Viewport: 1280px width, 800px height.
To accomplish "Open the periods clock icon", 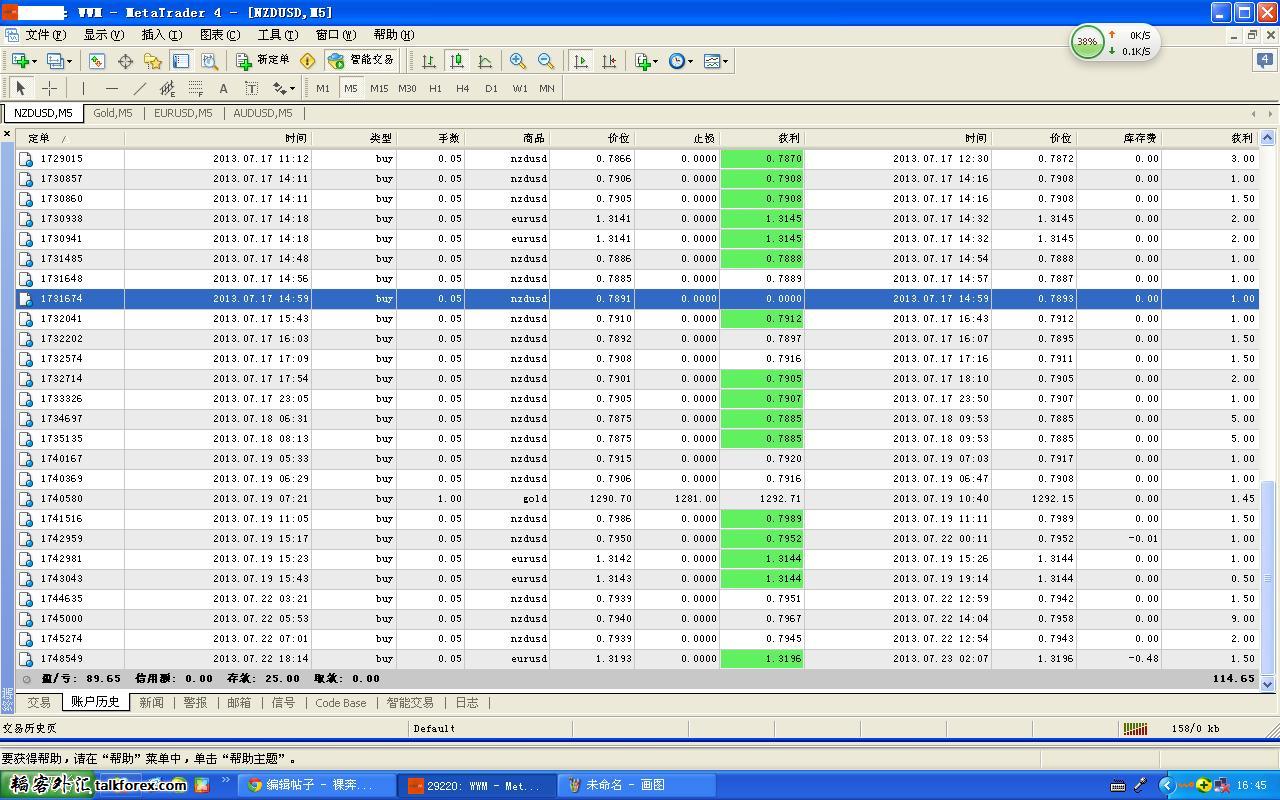I will tap(677, 61).
